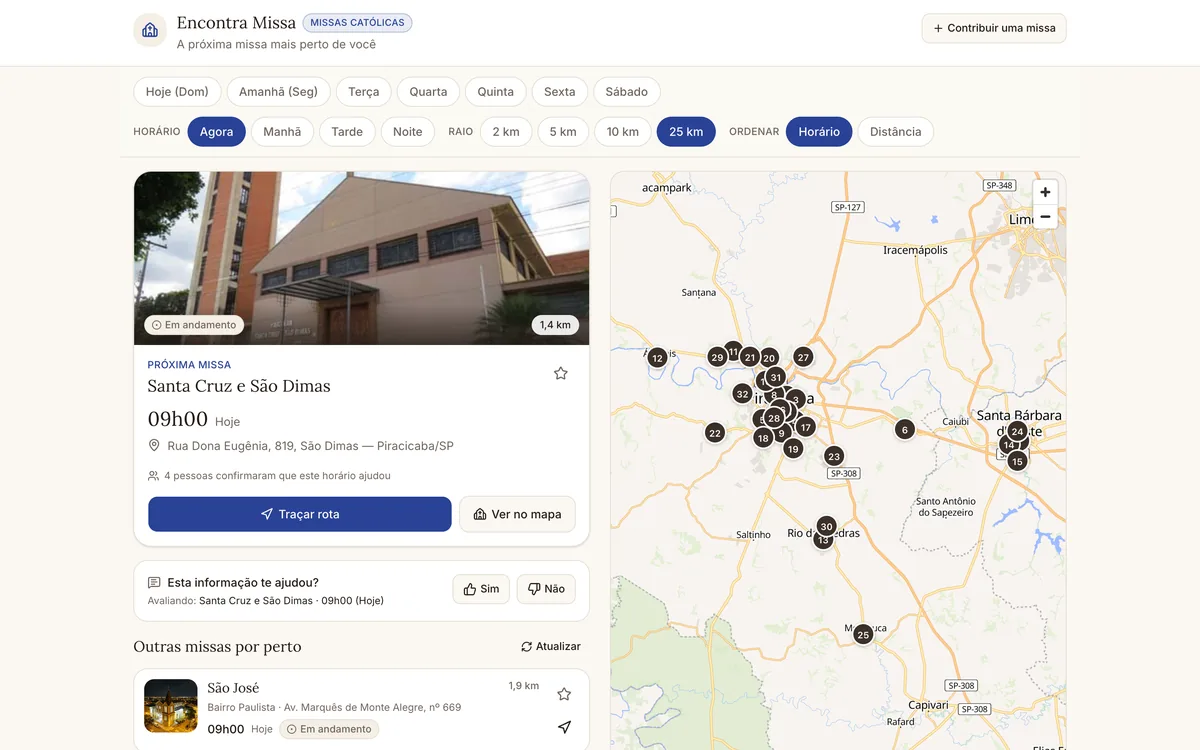Click the São José church name
This screenshot has width=1200, height=750.
(x=233, y=688)
